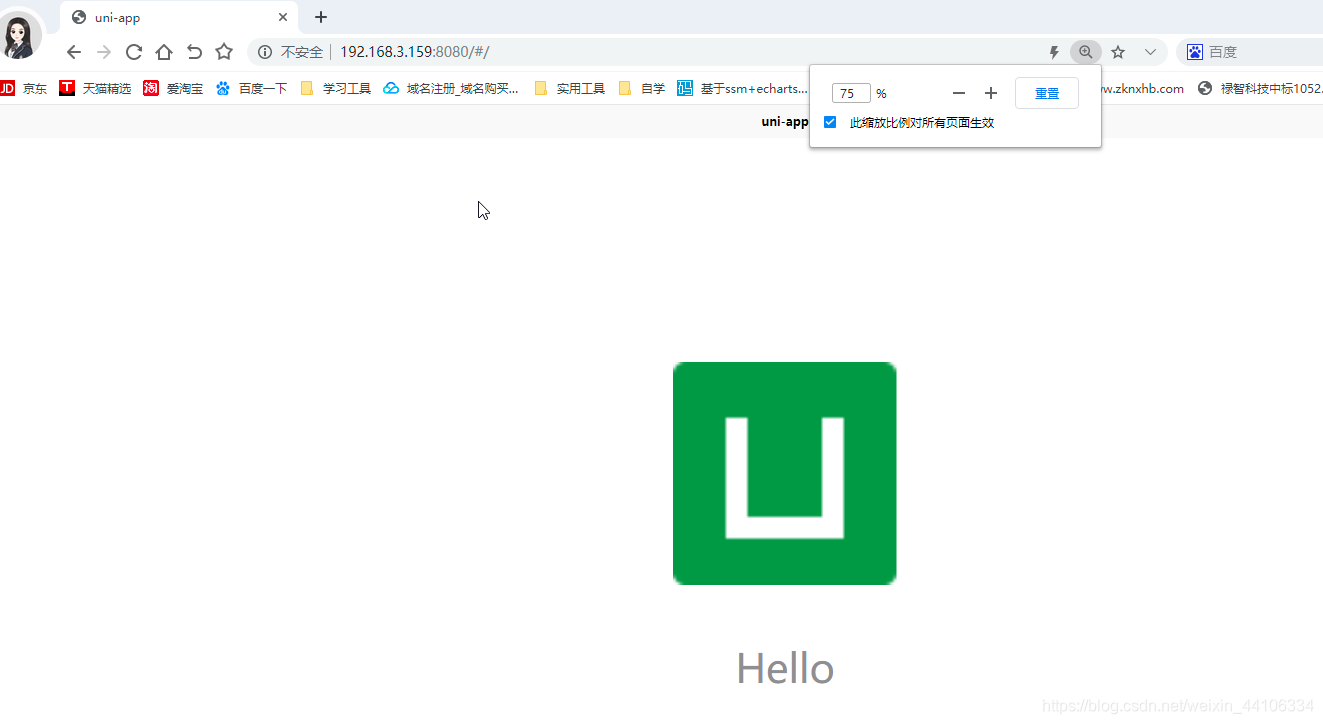Select the uni-app browser tab

coord(179,17)
